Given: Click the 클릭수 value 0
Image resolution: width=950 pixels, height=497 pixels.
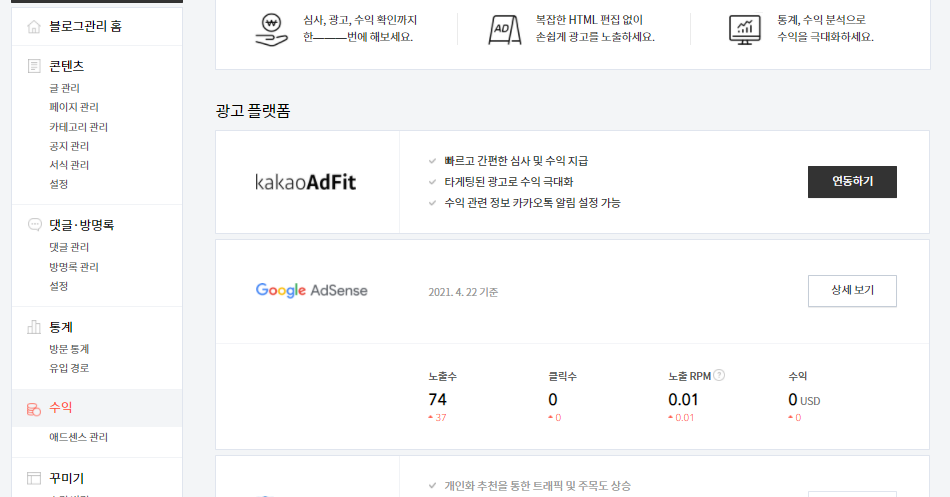Looking at the screenshot, I should pos(553,400).
